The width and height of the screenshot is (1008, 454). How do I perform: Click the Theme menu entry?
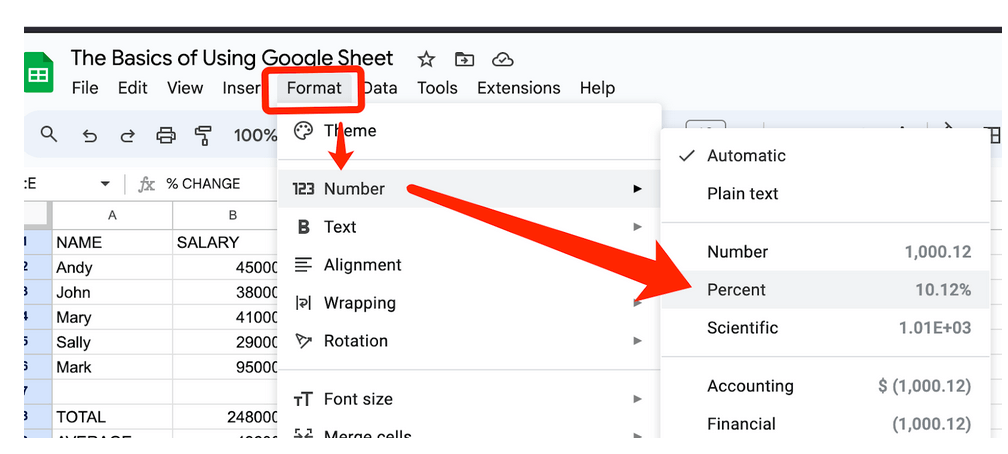(349, 131)
